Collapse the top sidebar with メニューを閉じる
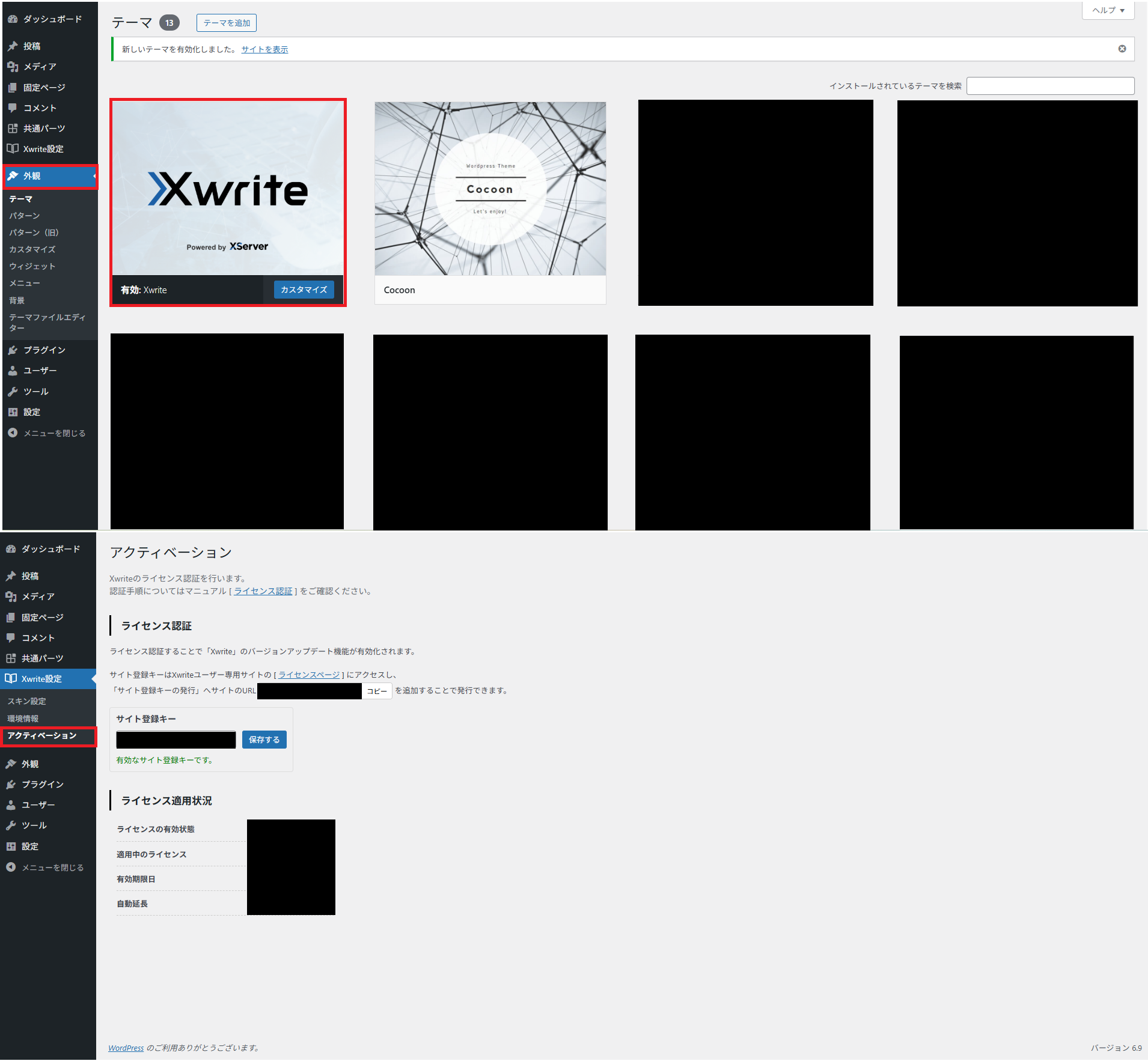Viewport: 1148px width, 1061px height. pos(47,433)
